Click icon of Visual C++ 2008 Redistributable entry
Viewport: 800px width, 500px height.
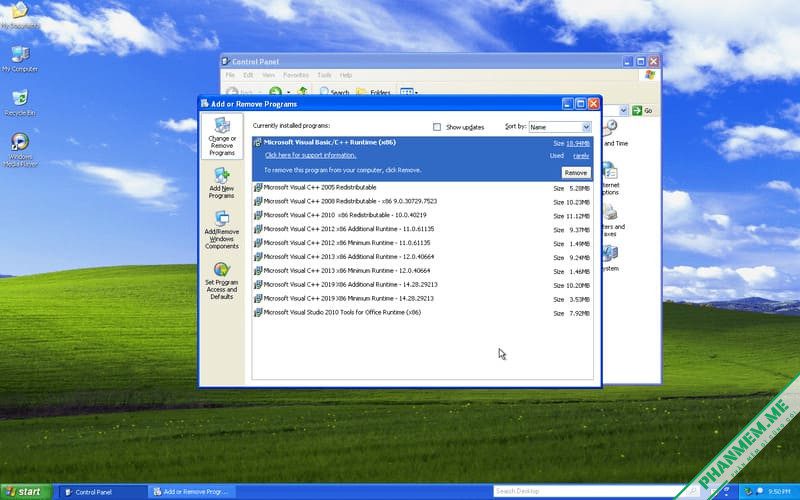point(258,202)
